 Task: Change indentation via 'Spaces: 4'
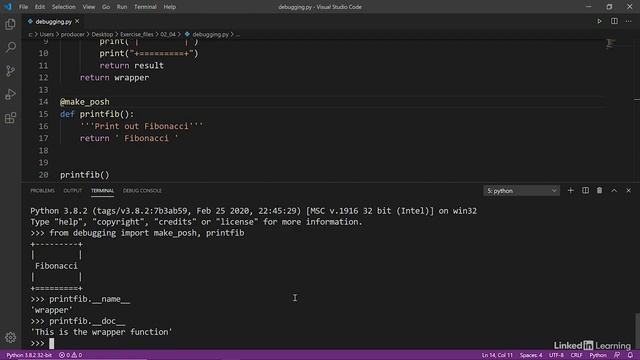point(531,355)
